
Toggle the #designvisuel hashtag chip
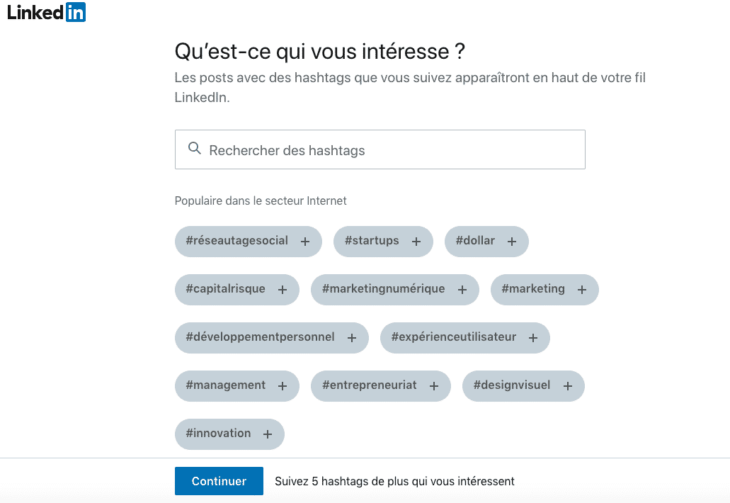522,386
